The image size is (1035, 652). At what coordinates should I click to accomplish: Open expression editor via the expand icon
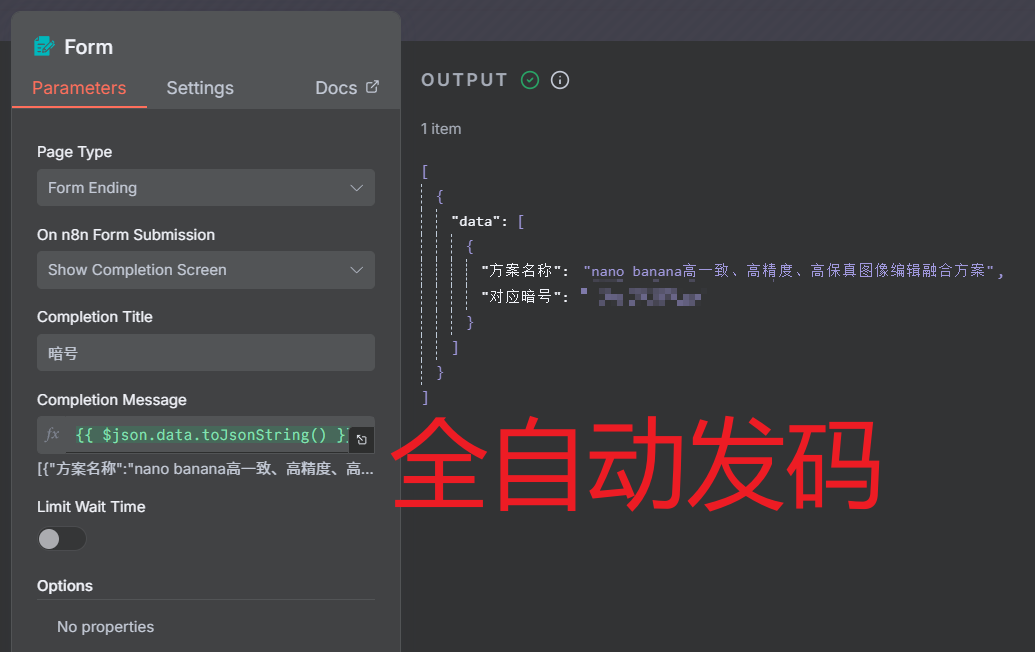click(x=362, y=440)
